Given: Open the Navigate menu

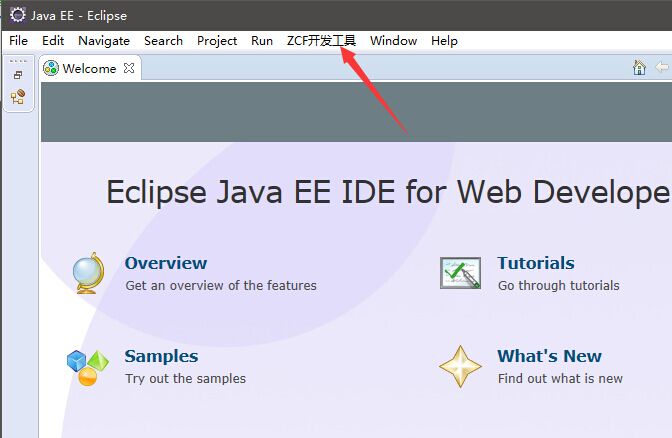Looking at the screenshot, I should tap(104, 41).
